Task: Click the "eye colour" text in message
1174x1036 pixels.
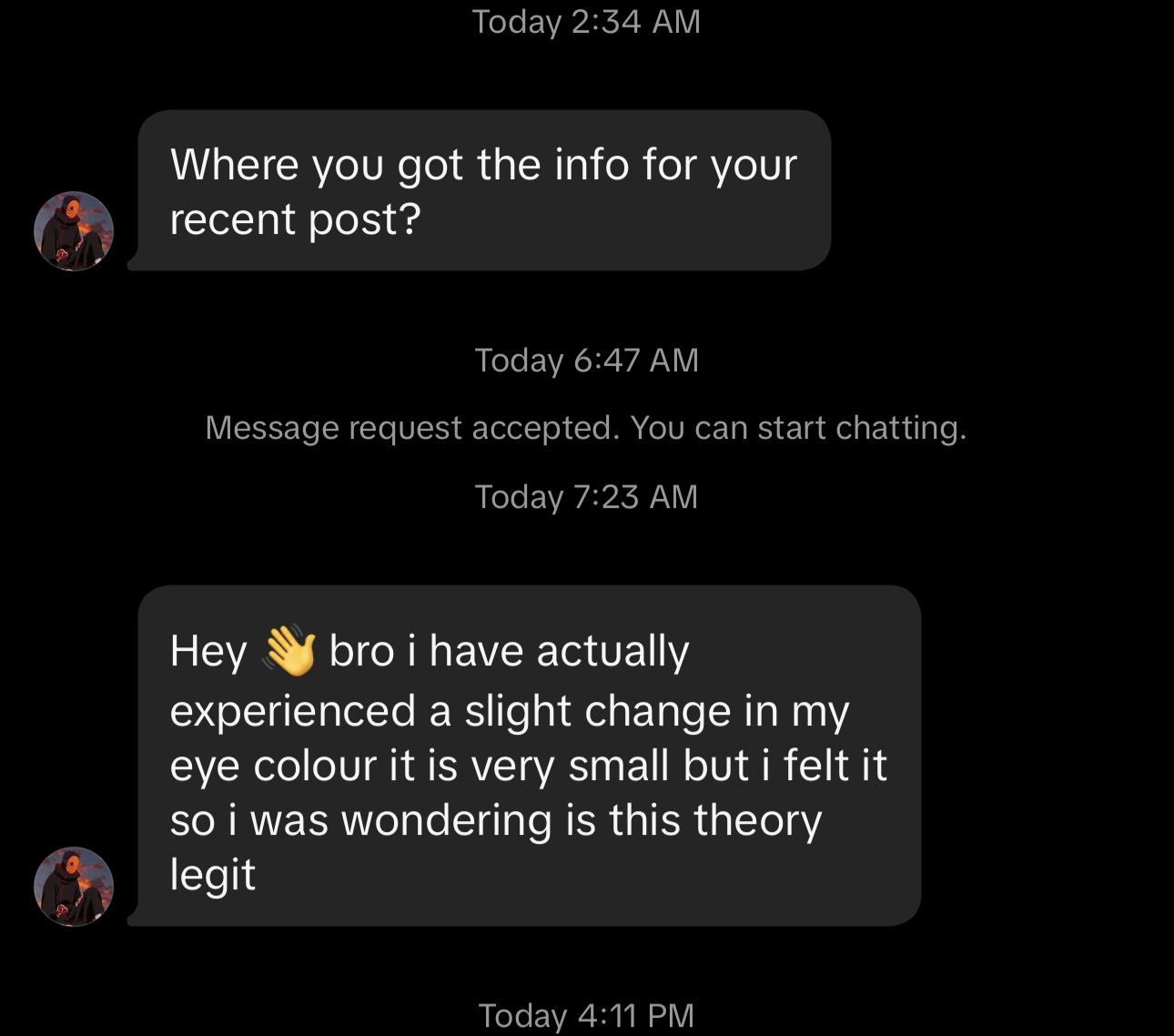Action: pyautogui.click(x=273, y=767)
